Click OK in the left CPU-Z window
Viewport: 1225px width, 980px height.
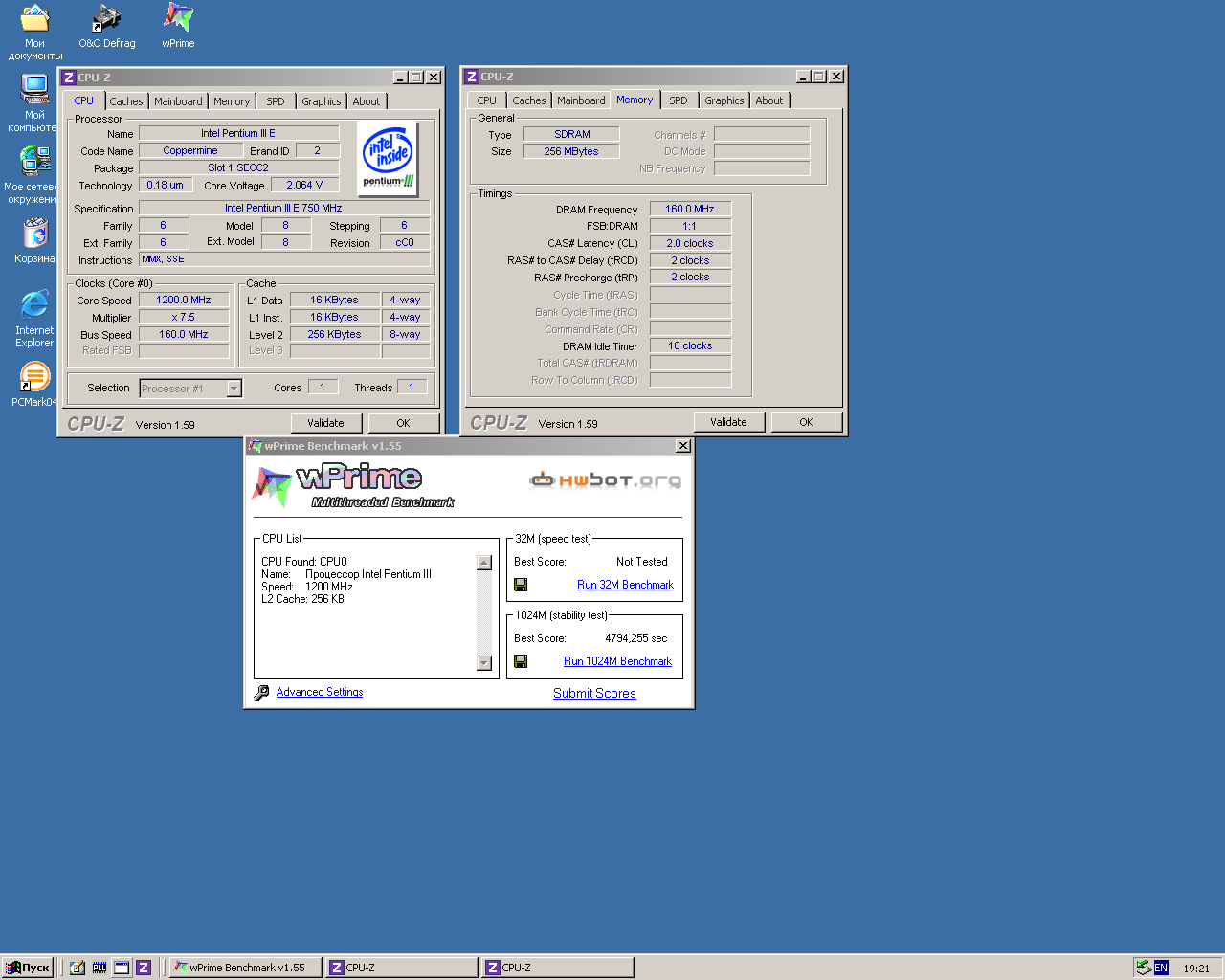click(x=403, y=423)
